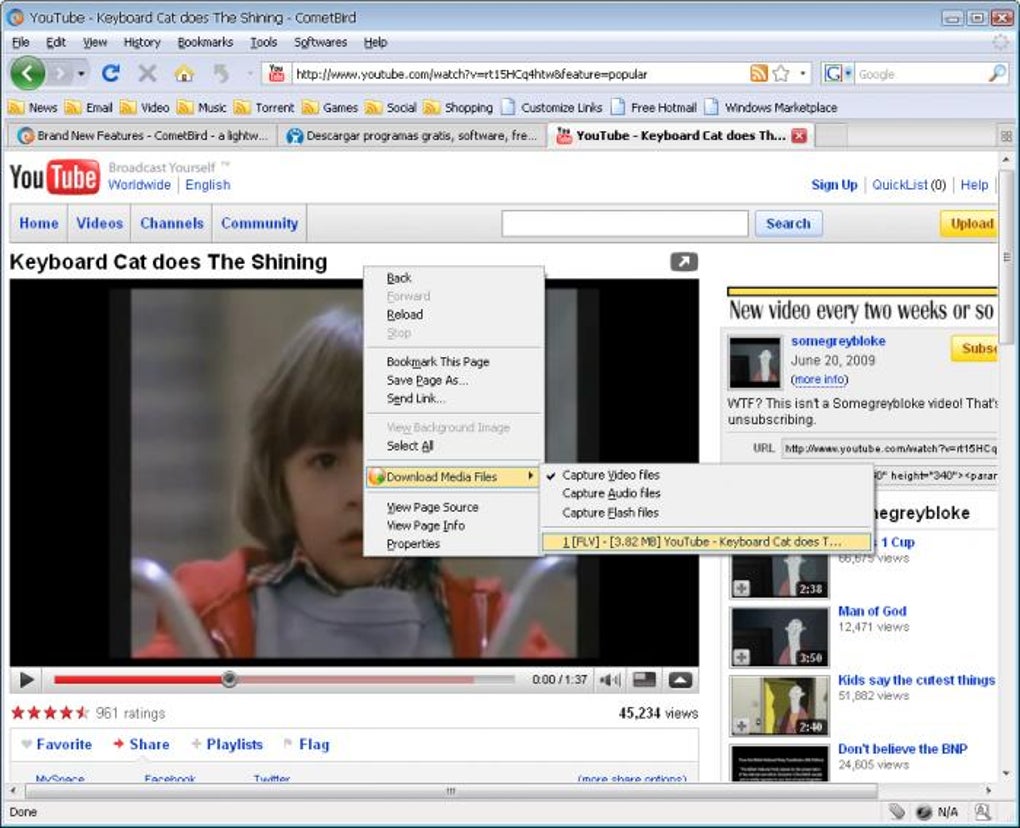The width and height of the screenshot is (1020, 828).
Task: Click the yellow Upload button
Action: [969, 223]
